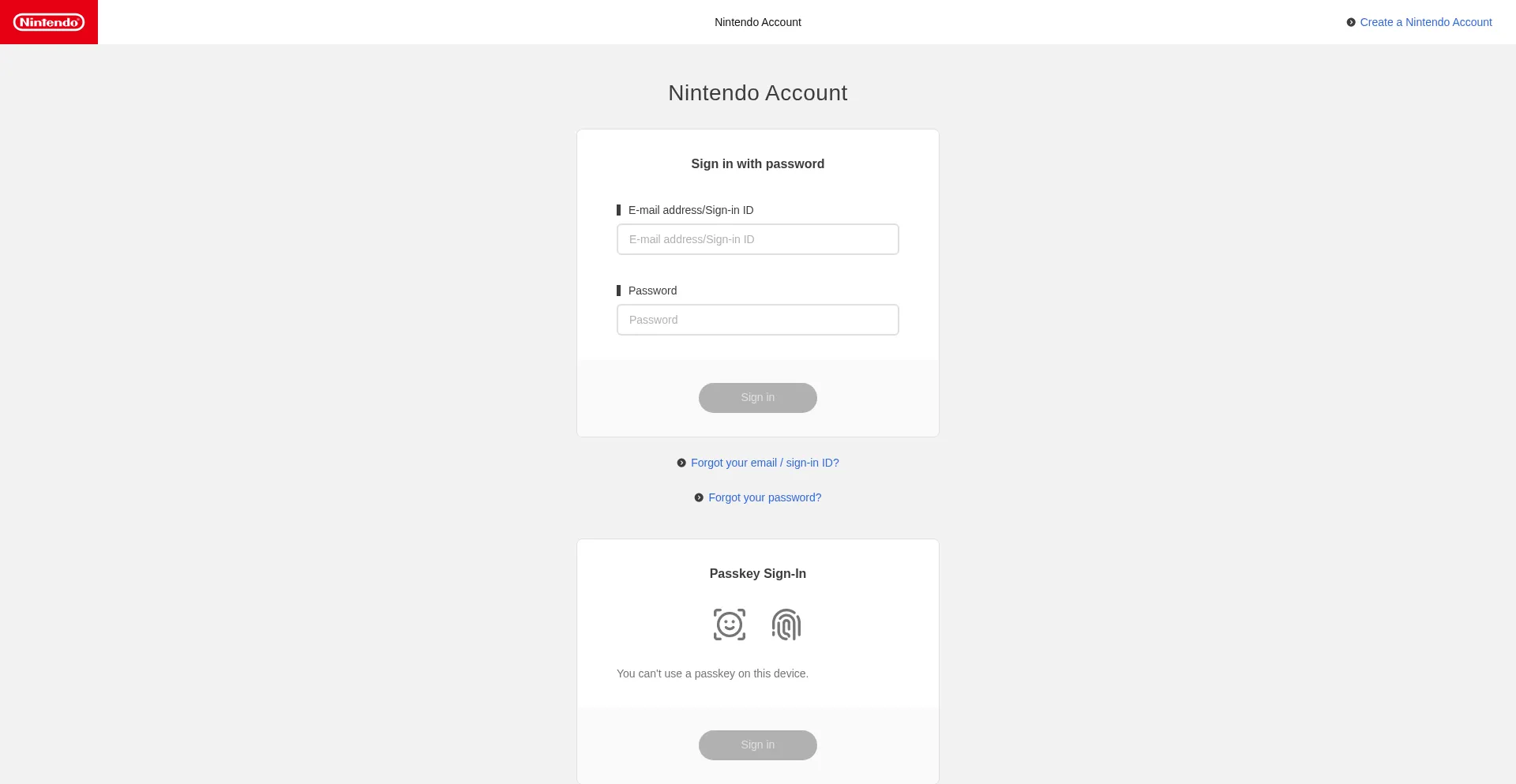Open the Create a Nintendo Account link
Image resolution: width=1516 pixels, height=784 pixels.
(1425, 22)
